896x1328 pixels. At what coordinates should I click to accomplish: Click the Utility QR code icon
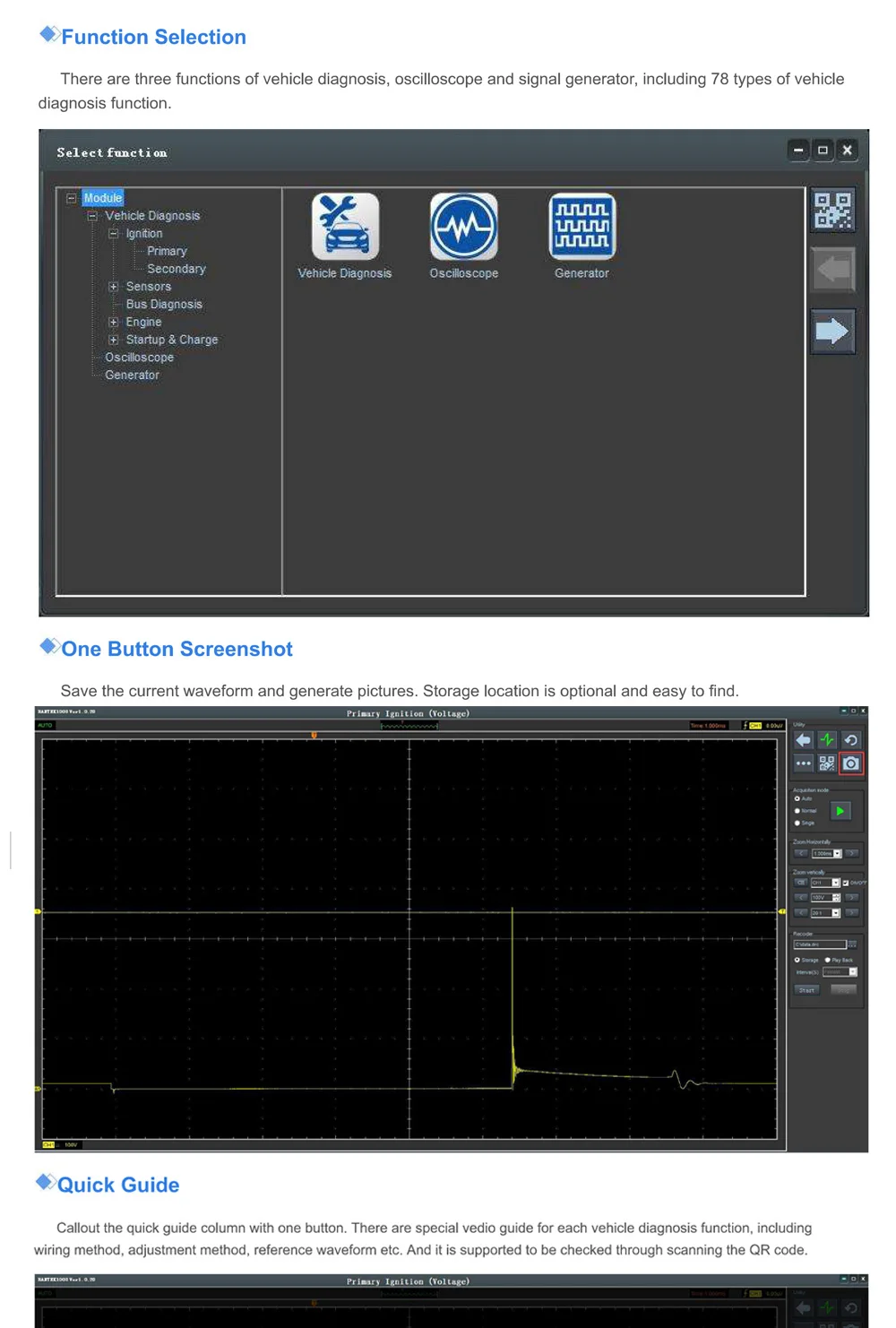[x=827, y=763]
